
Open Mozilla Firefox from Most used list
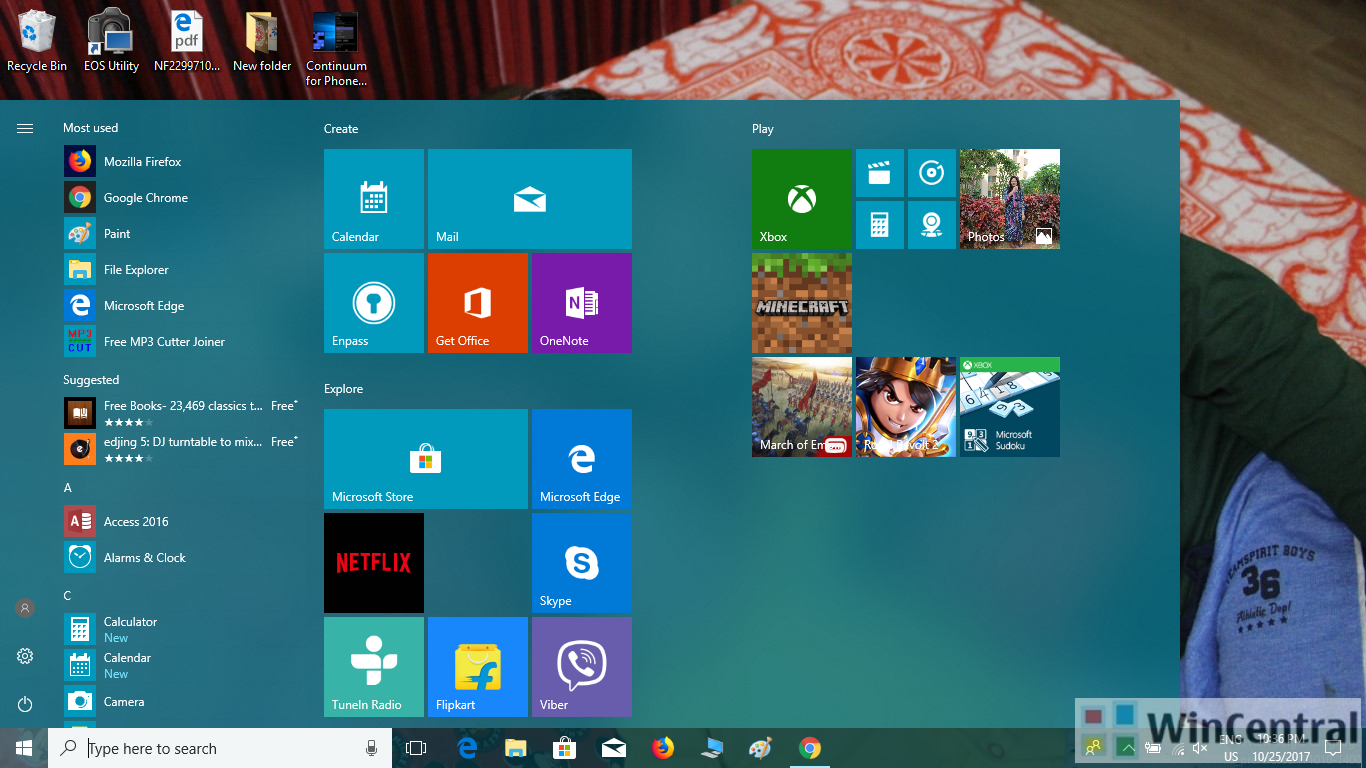180,162
